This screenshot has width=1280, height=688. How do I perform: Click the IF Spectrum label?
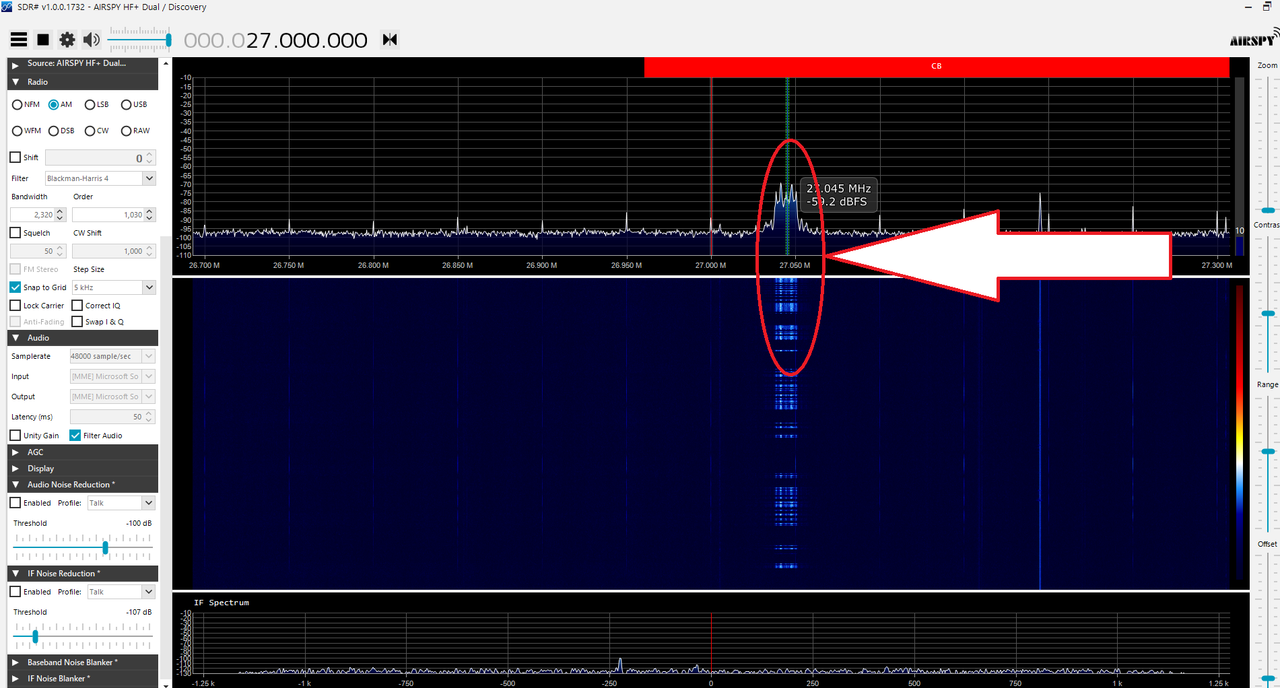221,603
